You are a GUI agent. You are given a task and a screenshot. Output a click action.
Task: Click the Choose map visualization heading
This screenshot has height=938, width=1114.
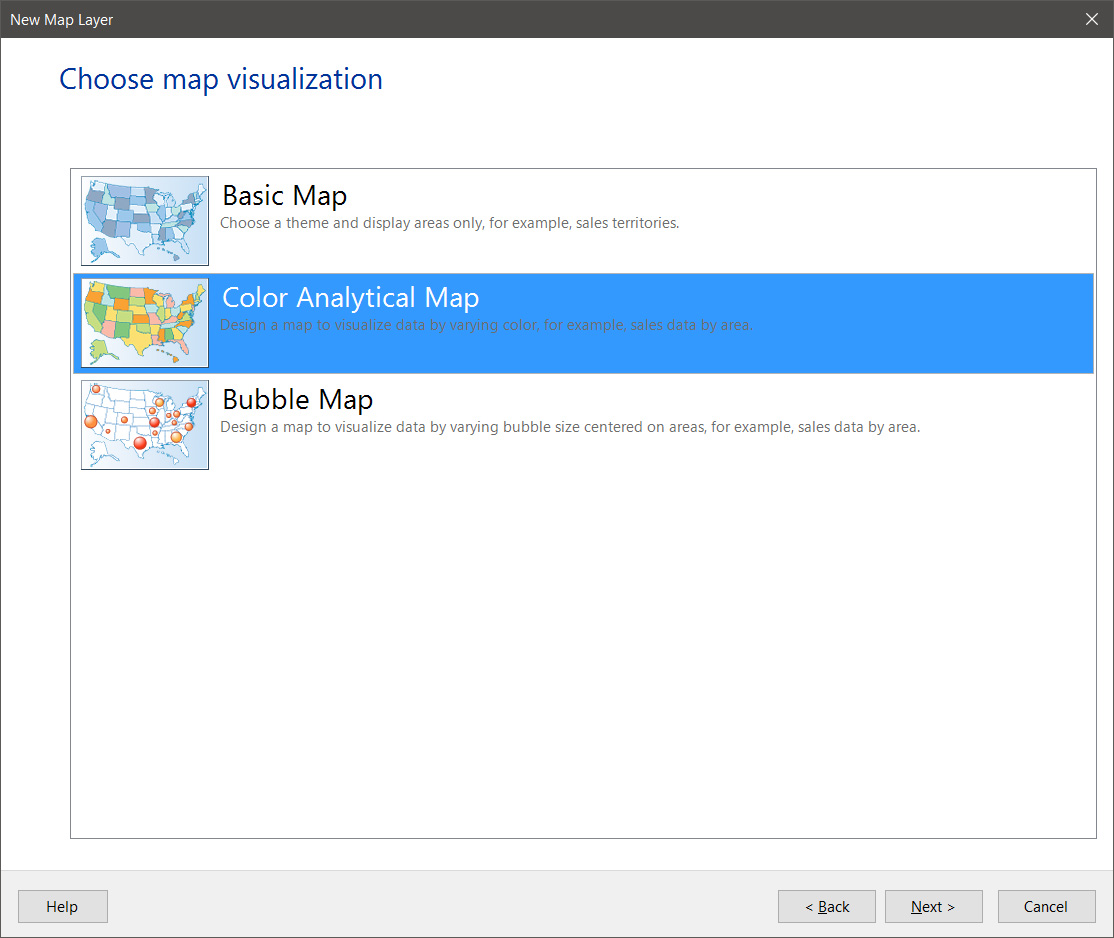point(221,79)
